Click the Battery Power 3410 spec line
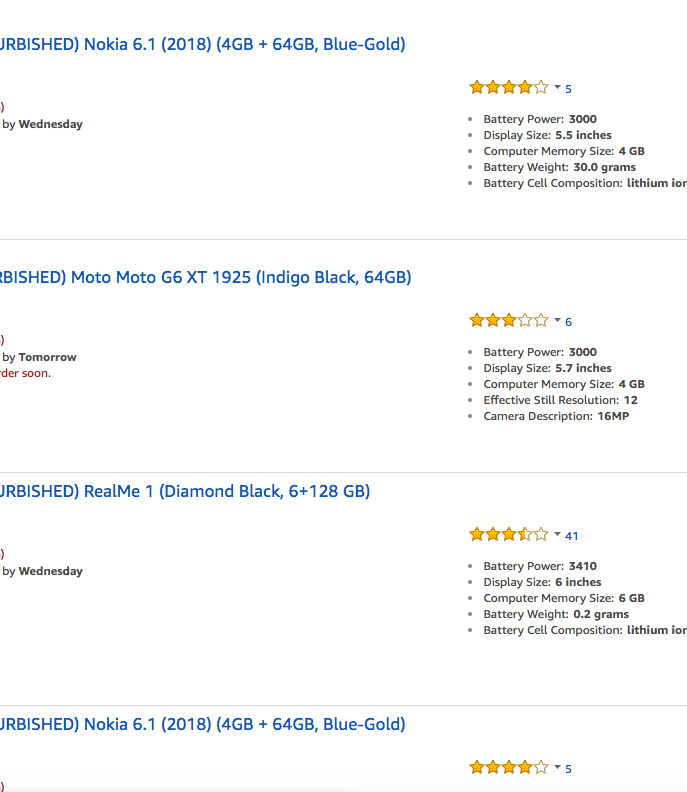687x792 pixels. coord(540,566)
